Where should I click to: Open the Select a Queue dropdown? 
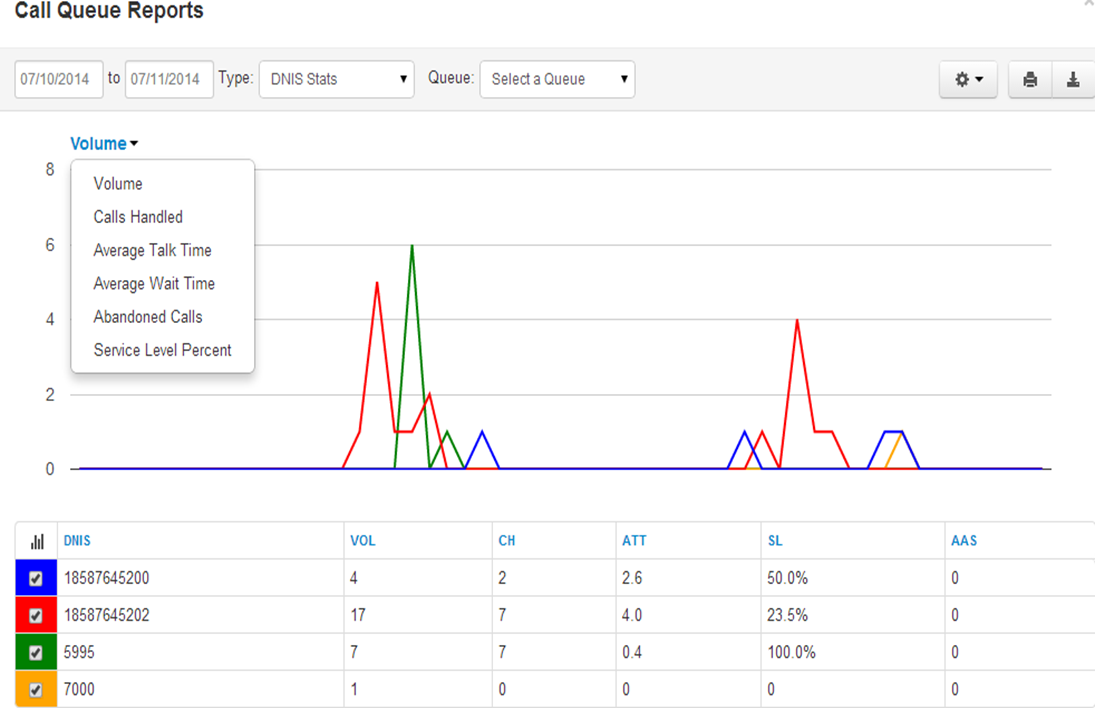pyautogui.click(x=557, y=79)
